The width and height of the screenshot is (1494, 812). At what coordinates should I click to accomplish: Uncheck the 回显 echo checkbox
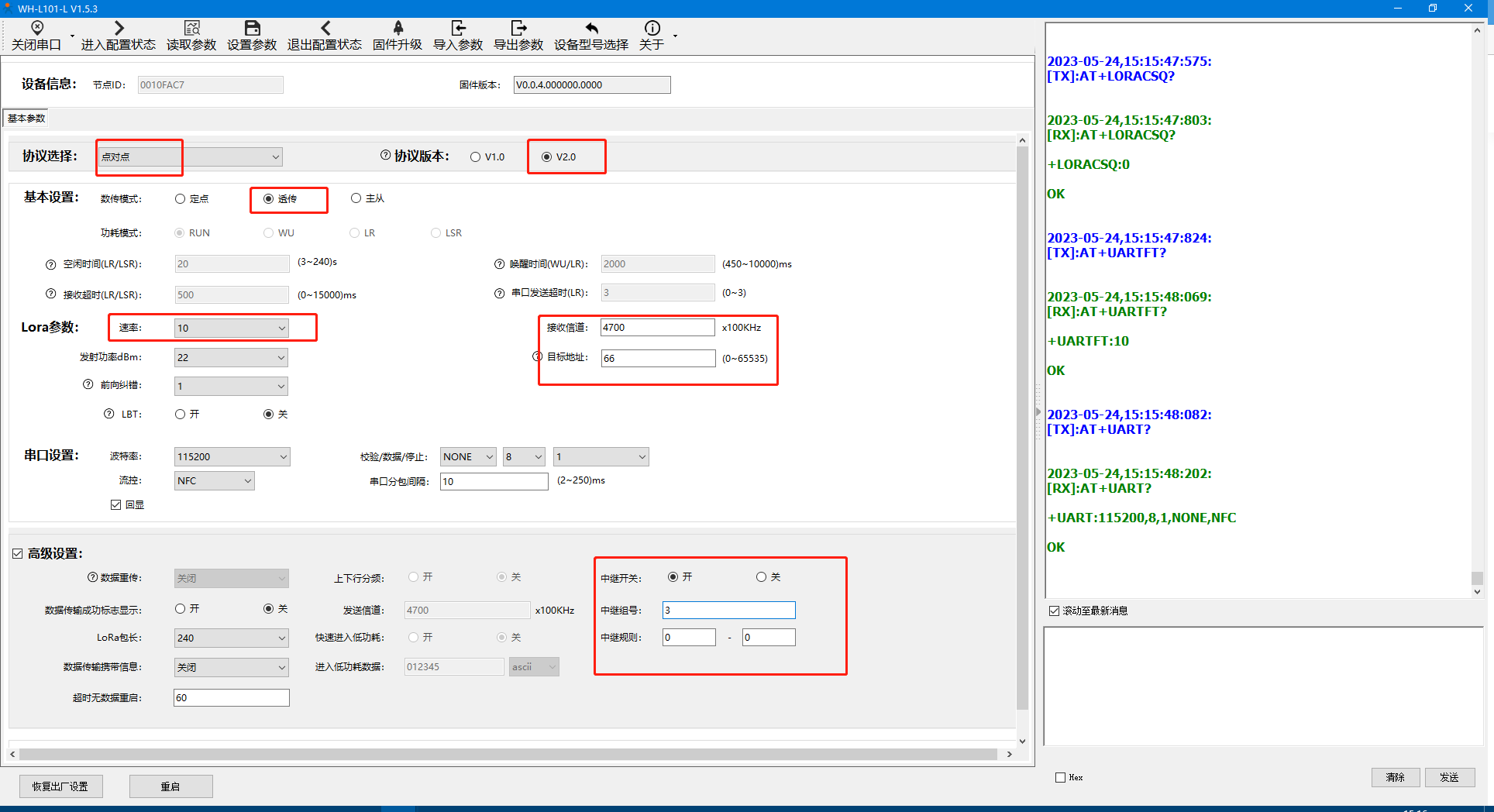[x=116, y=505]
